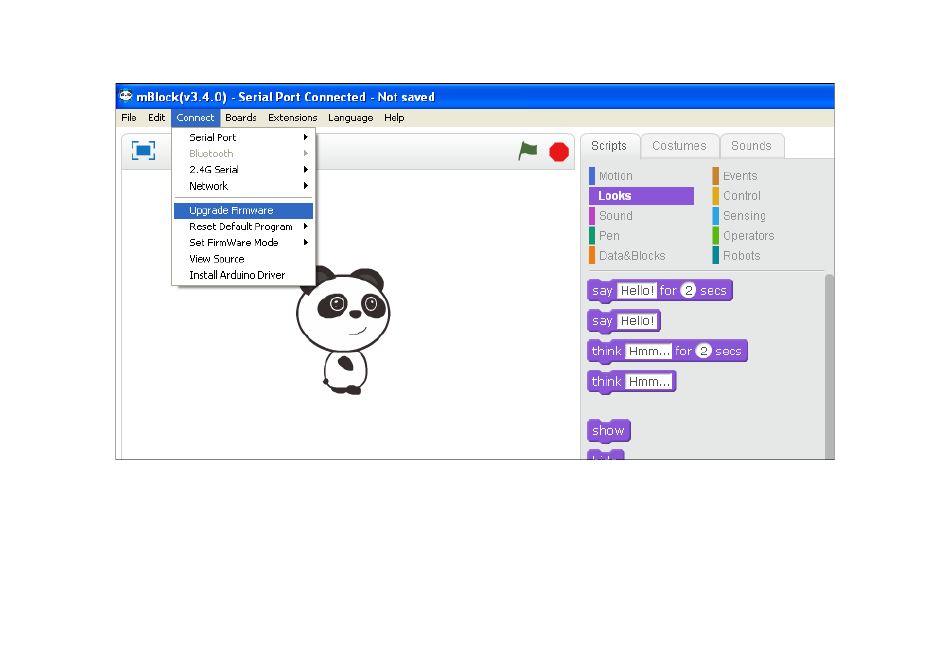Click the mBlock panda logo in the title bar
Screen dimensions: 950x654
pos(125,96)
